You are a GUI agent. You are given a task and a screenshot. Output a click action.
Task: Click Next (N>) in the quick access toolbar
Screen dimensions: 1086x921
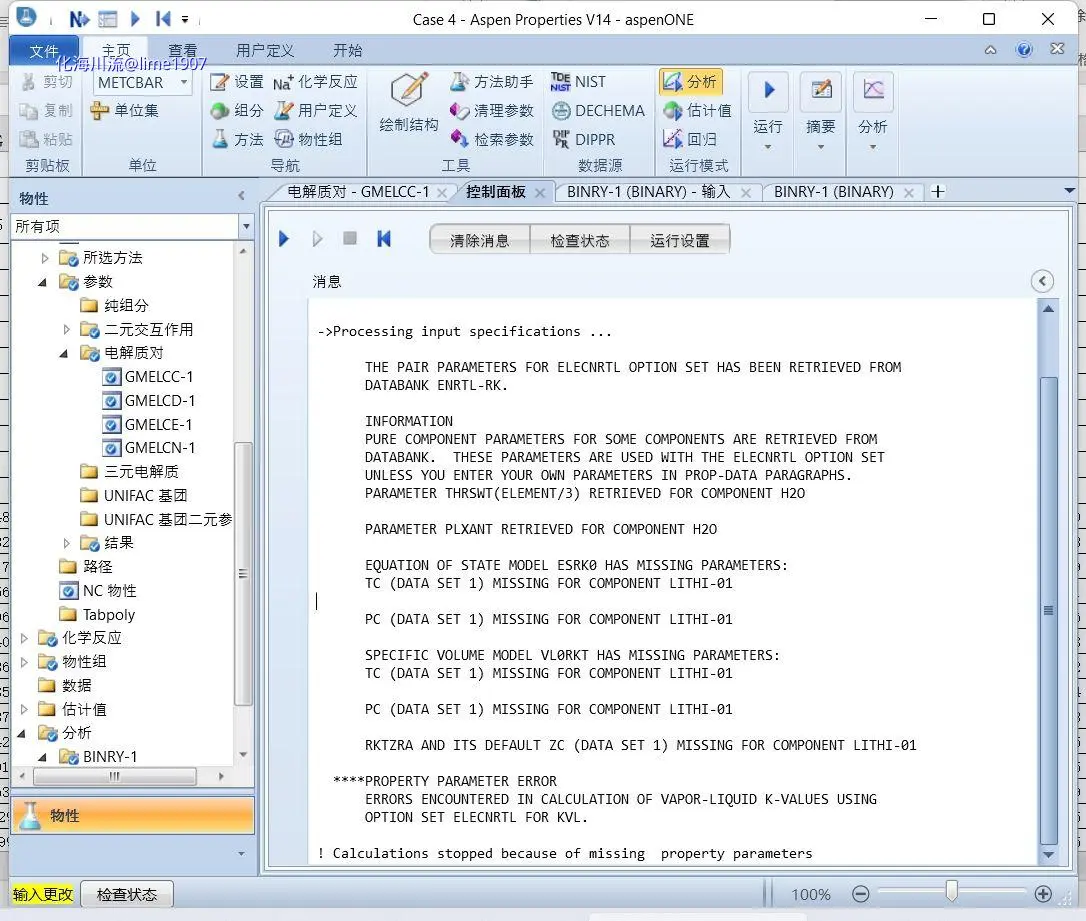[x=79, y=19]
